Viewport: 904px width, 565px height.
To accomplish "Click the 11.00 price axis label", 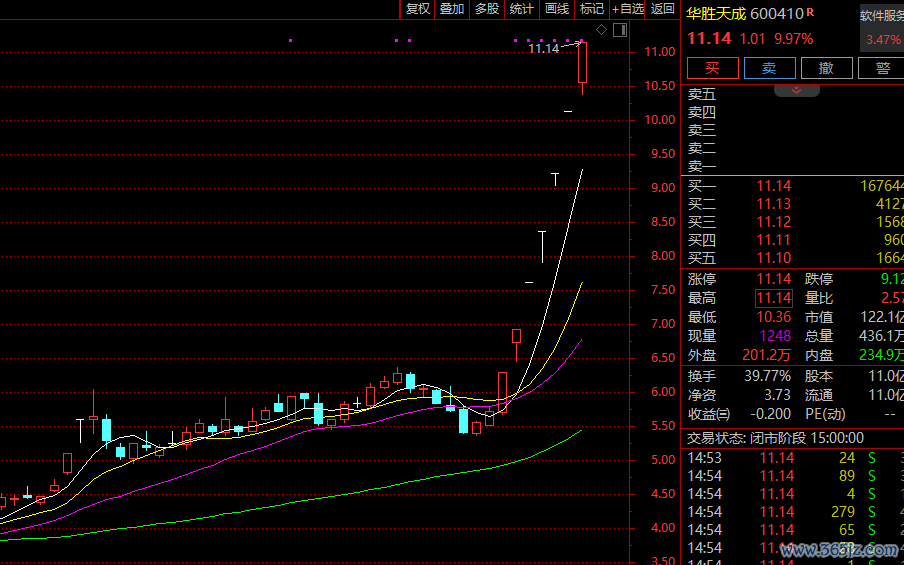I will coord(660,52).
